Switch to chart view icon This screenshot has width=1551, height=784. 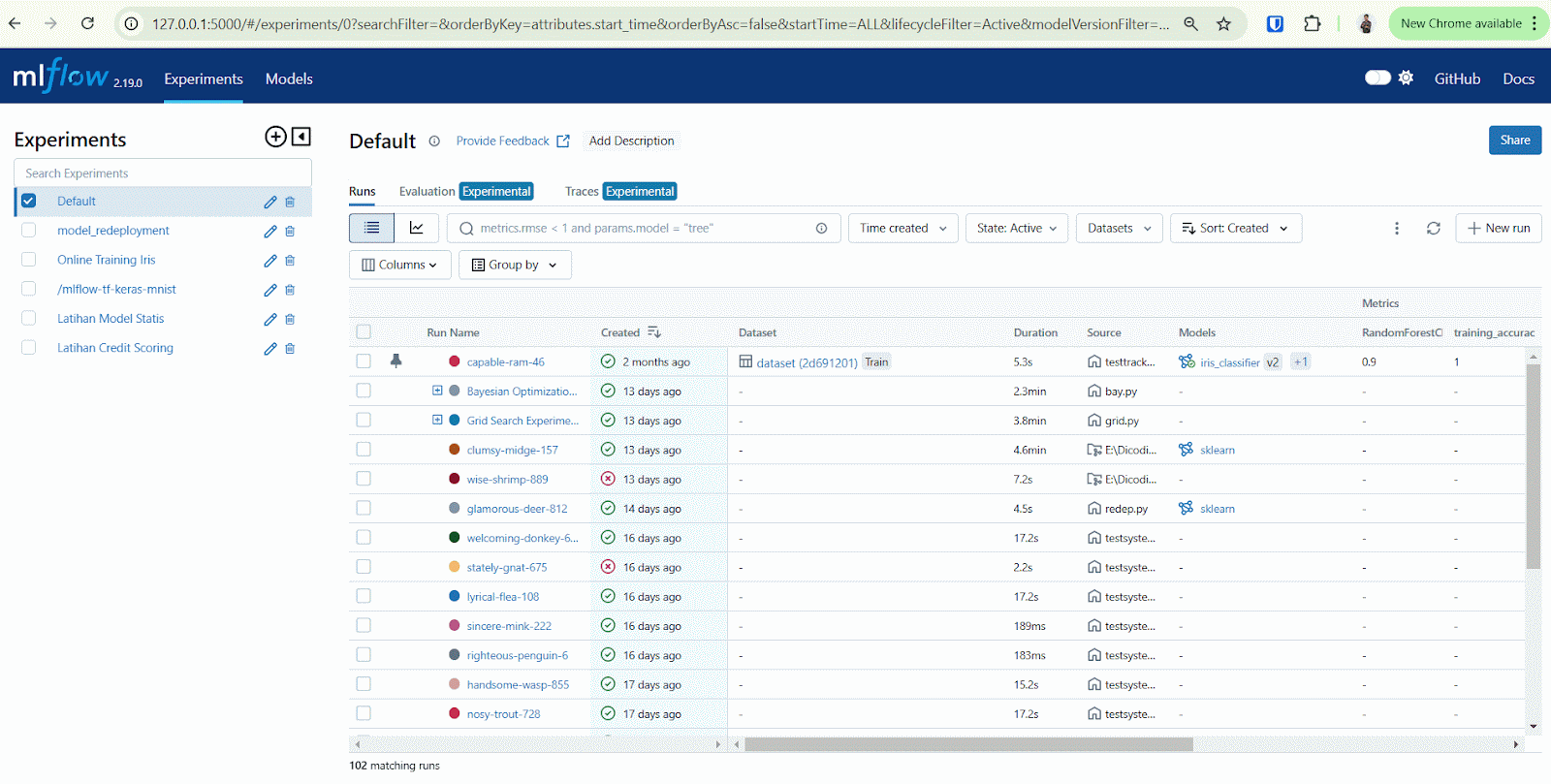[417, 228]
